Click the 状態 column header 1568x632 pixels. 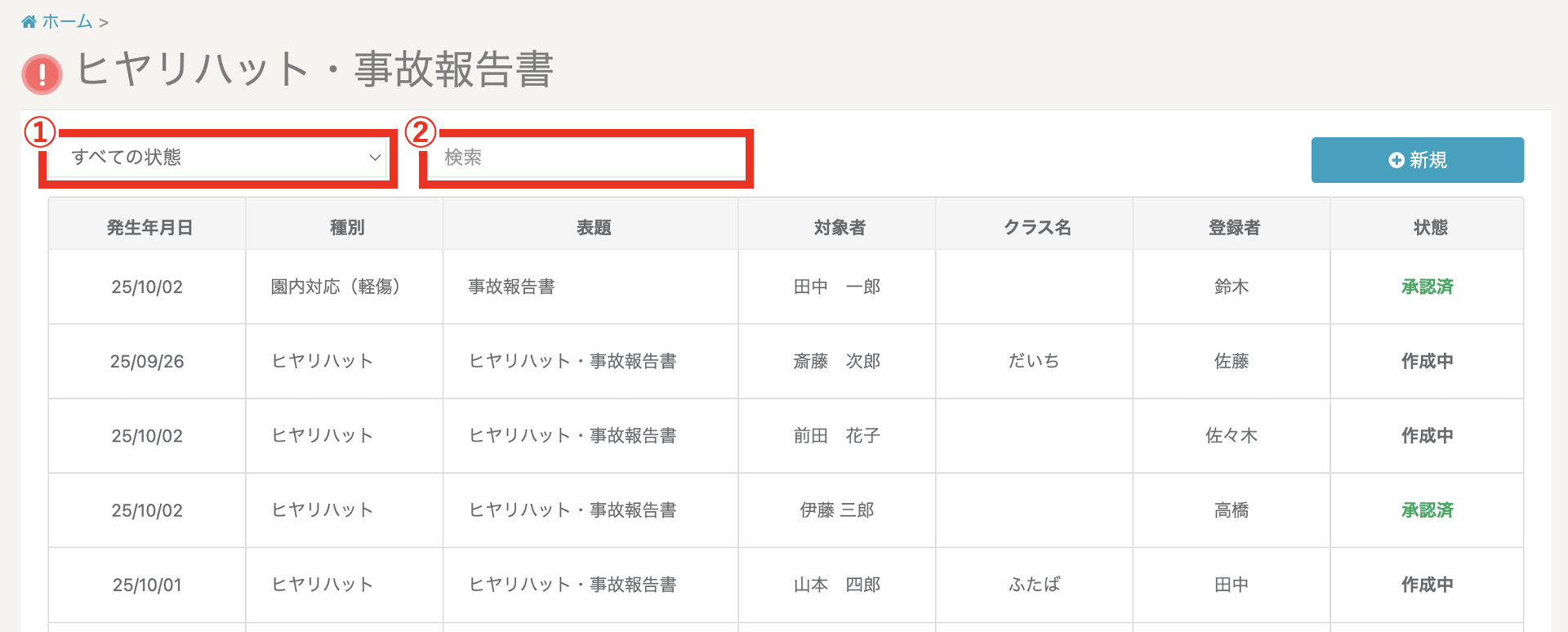[x=1429, y=228]
